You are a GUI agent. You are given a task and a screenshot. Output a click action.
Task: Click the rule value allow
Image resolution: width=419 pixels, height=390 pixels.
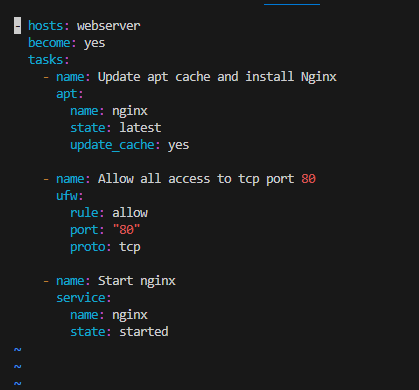point(130,213)
